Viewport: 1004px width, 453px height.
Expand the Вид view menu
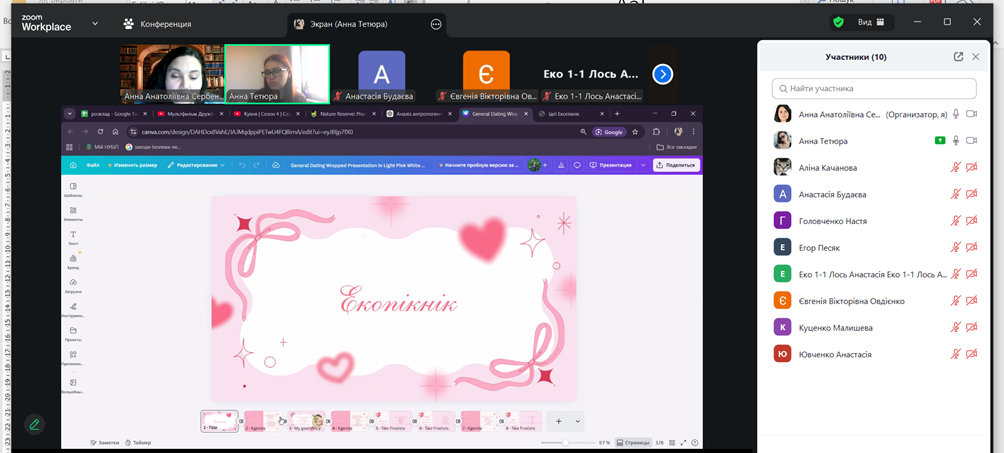click(x=871, y=22)
